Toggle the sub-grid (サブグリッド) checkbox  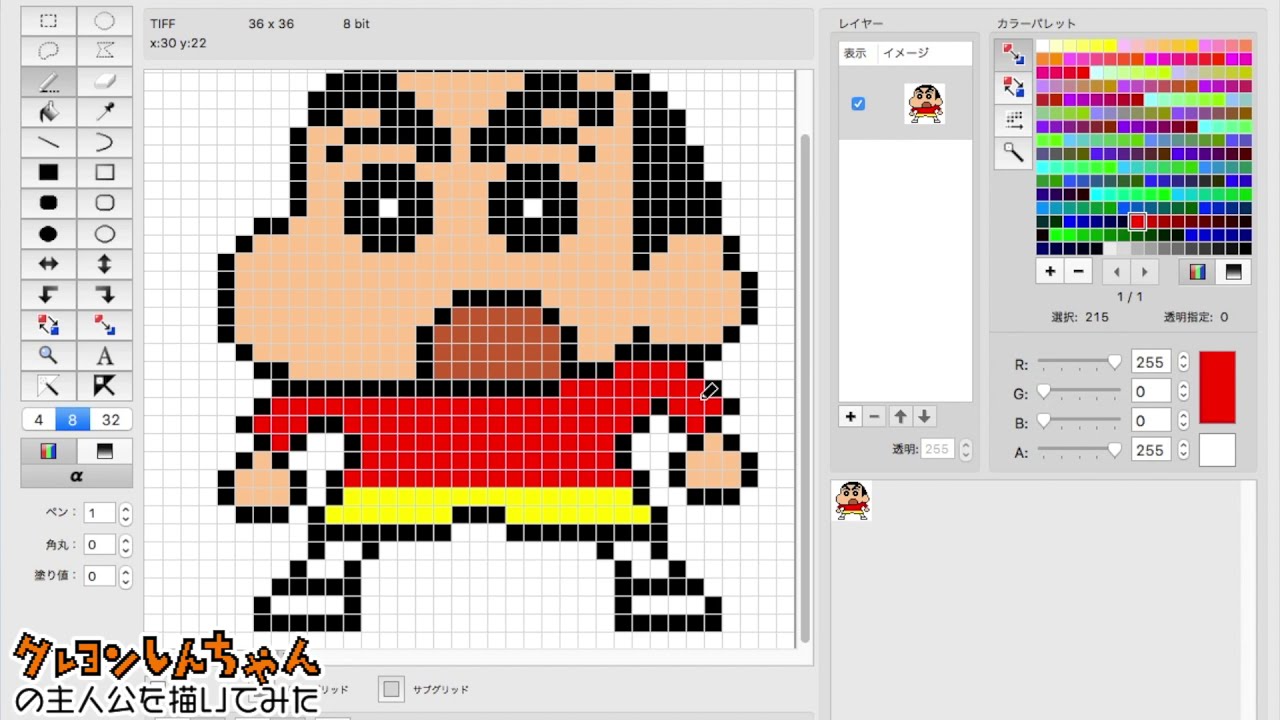(x=391, y=689)
